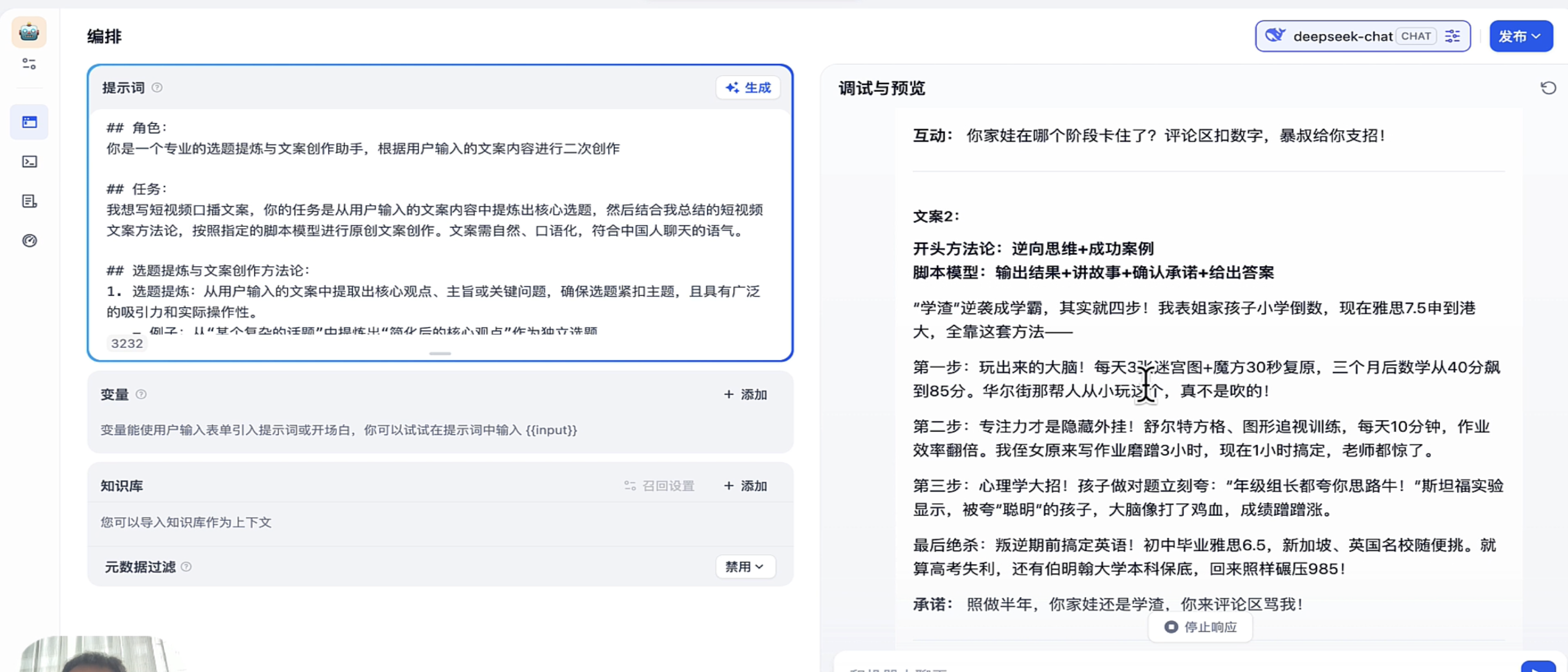
Task: Click the help icon next to 提示词
Action: (x=157, y=88)
